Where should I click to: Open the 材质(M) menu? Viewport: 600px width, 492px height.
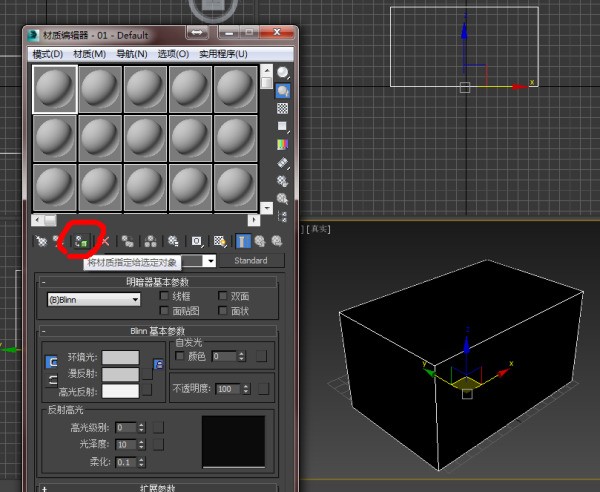point(89,54)
